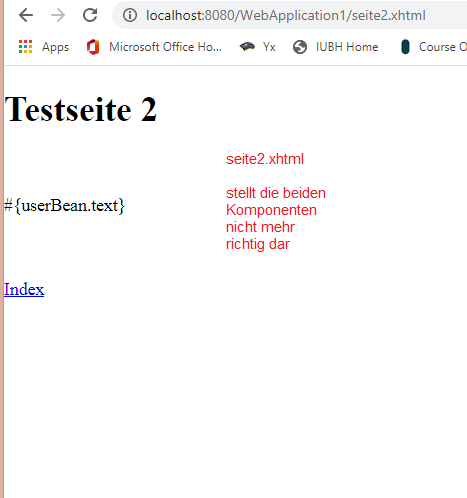
Task: Open the Apps bookmark label
Action: [55, 47]
